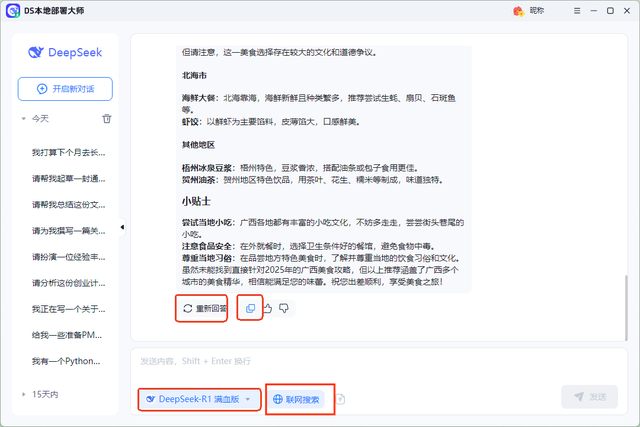Click the 昵称 nickname label
The image size is (640, 427).
point(537,11)
